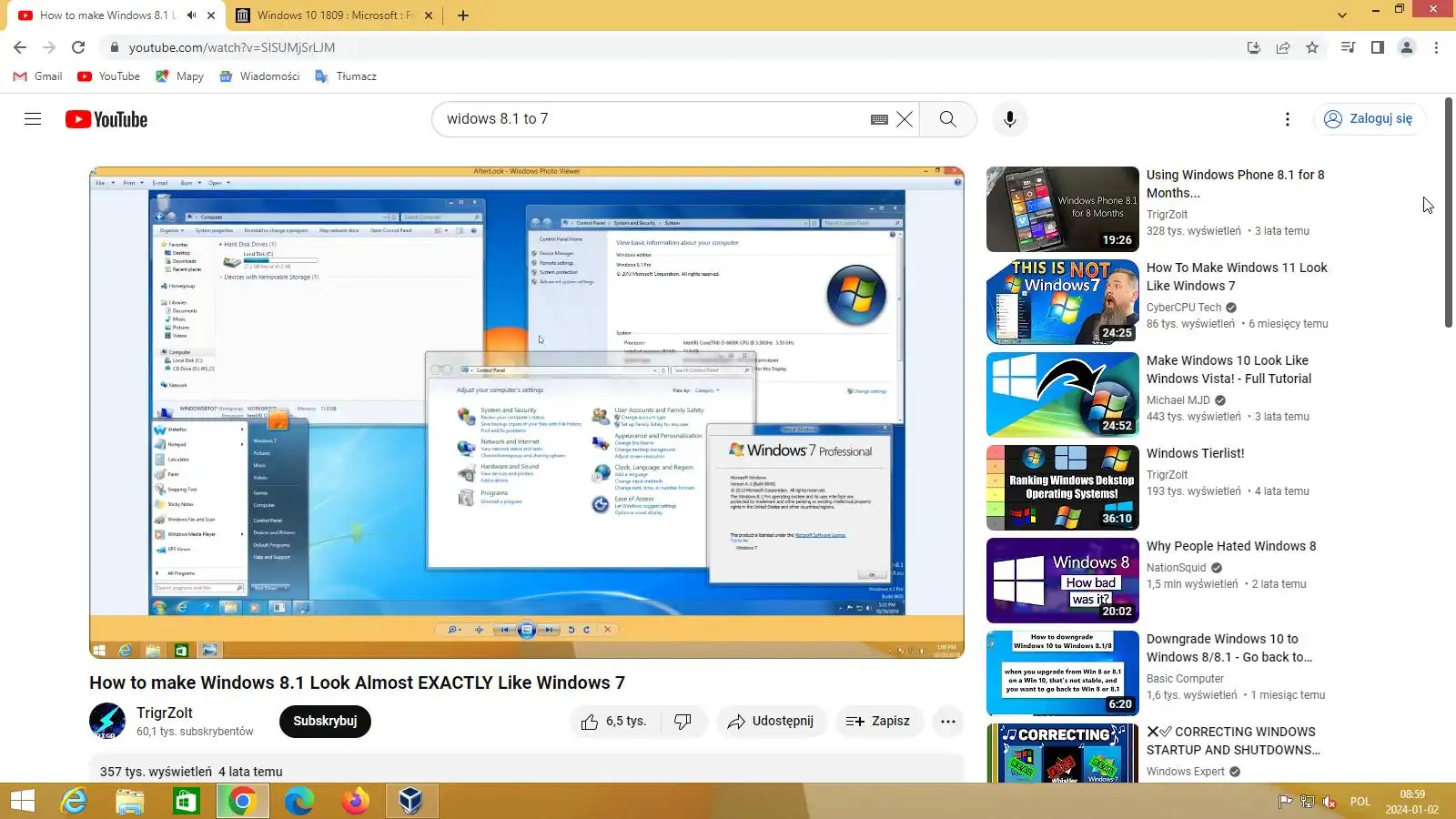
Task: Open the Wiadomości bookmark
Action: 259,76
